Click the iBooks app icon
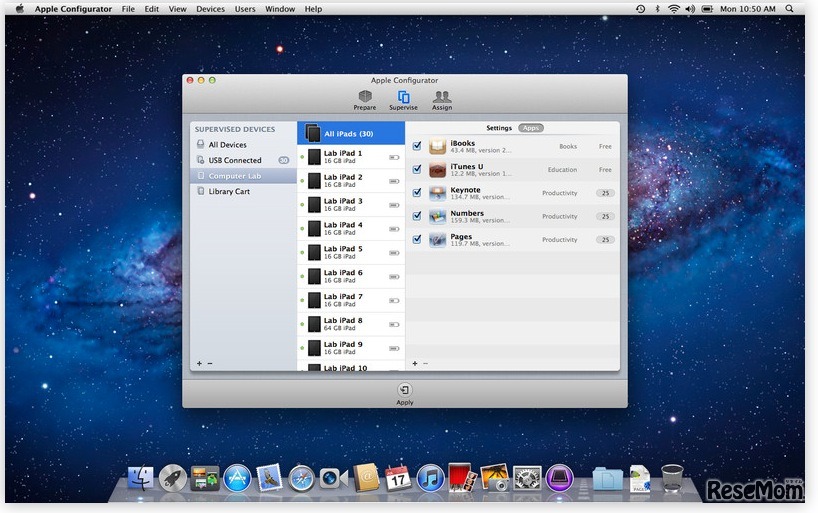818x513 pixels. (437, 146)
